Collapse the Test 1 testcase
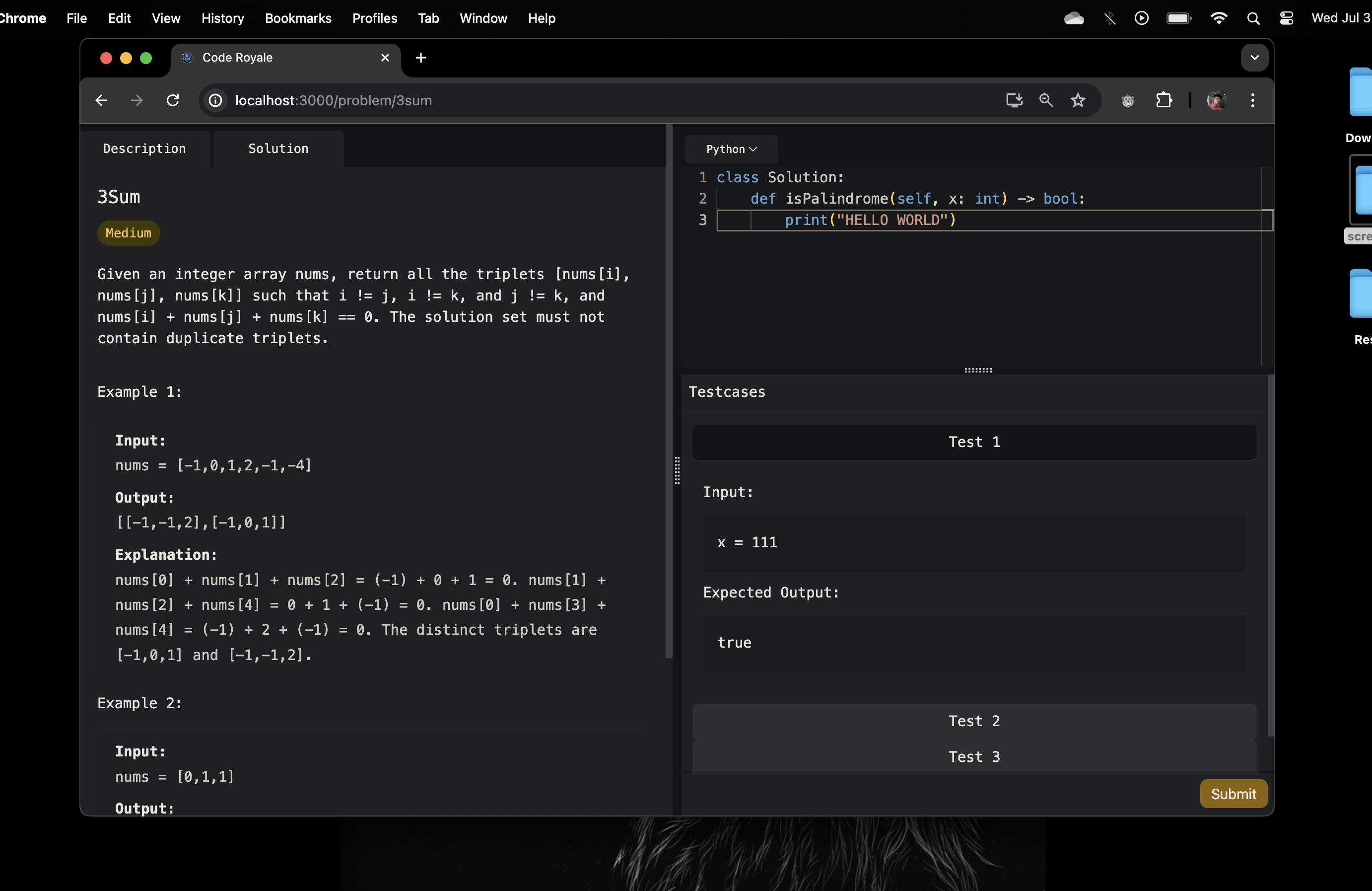Viewport: 1372px width, 891px height. 974,443
